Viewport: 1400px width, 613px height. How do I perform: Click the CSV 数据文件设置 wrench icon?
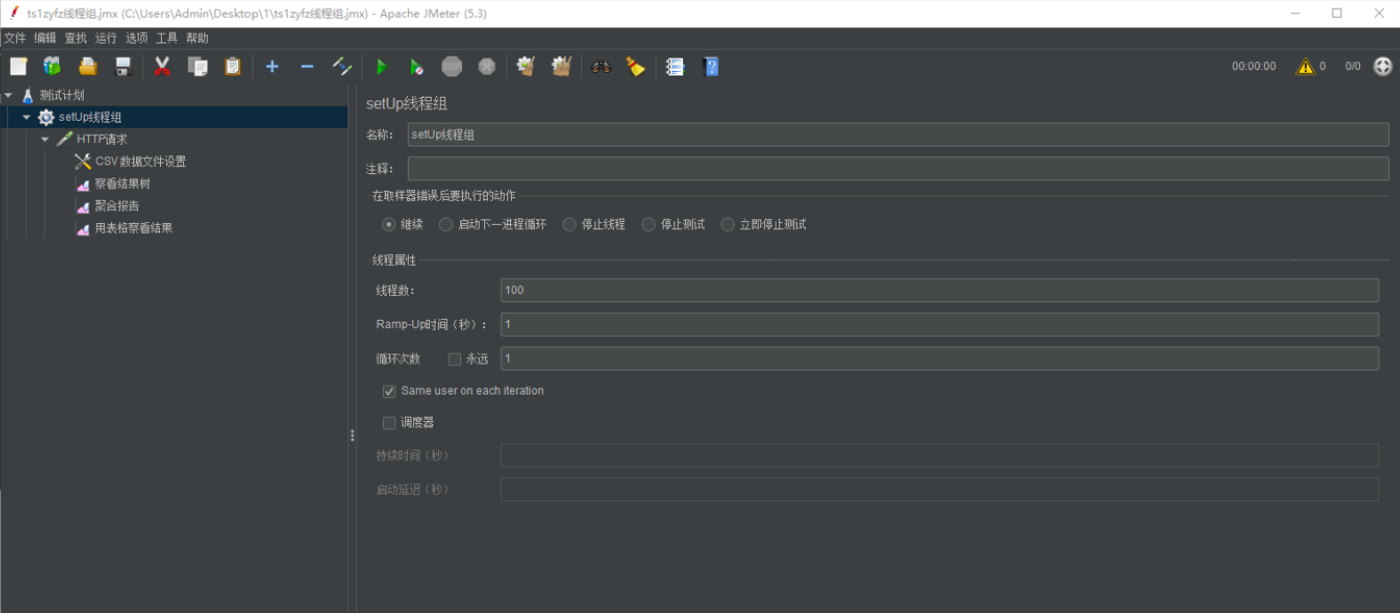click(x=83, y=161)
